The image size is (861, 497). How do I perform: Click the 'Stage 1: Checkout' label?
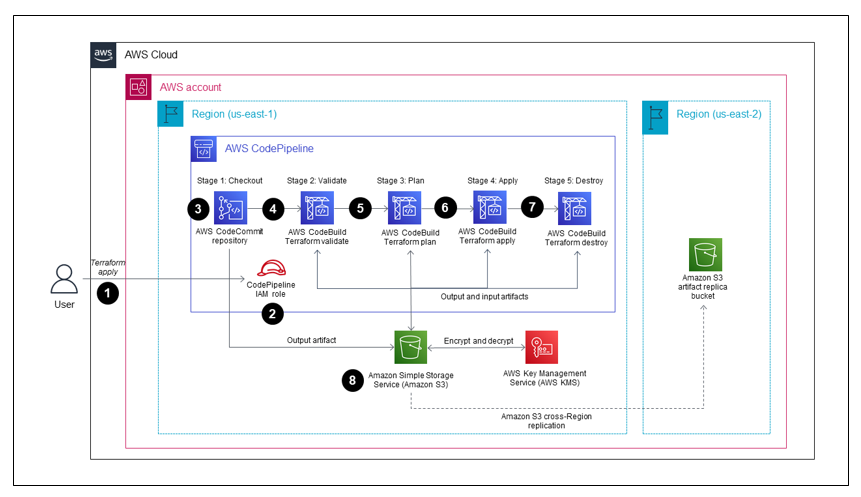click(230, 181)
